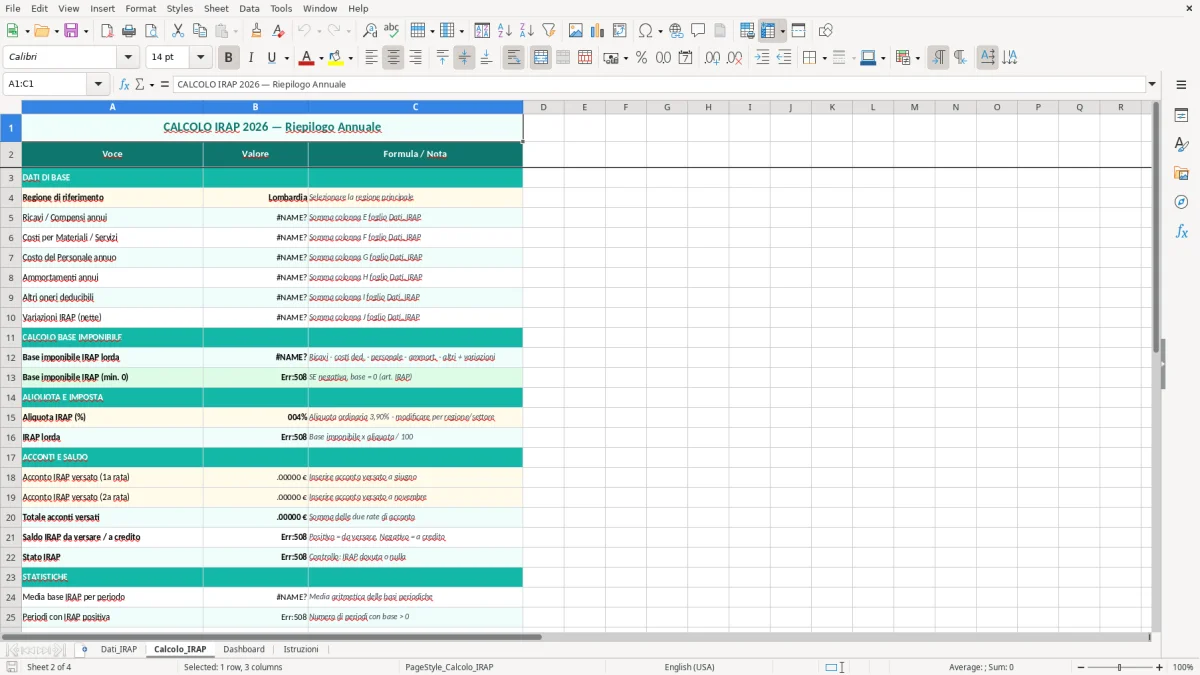The width and height of the screenshot is (1200, 675).
Task: Toggle Underline formatting
Action: click(x=272, y=58)
